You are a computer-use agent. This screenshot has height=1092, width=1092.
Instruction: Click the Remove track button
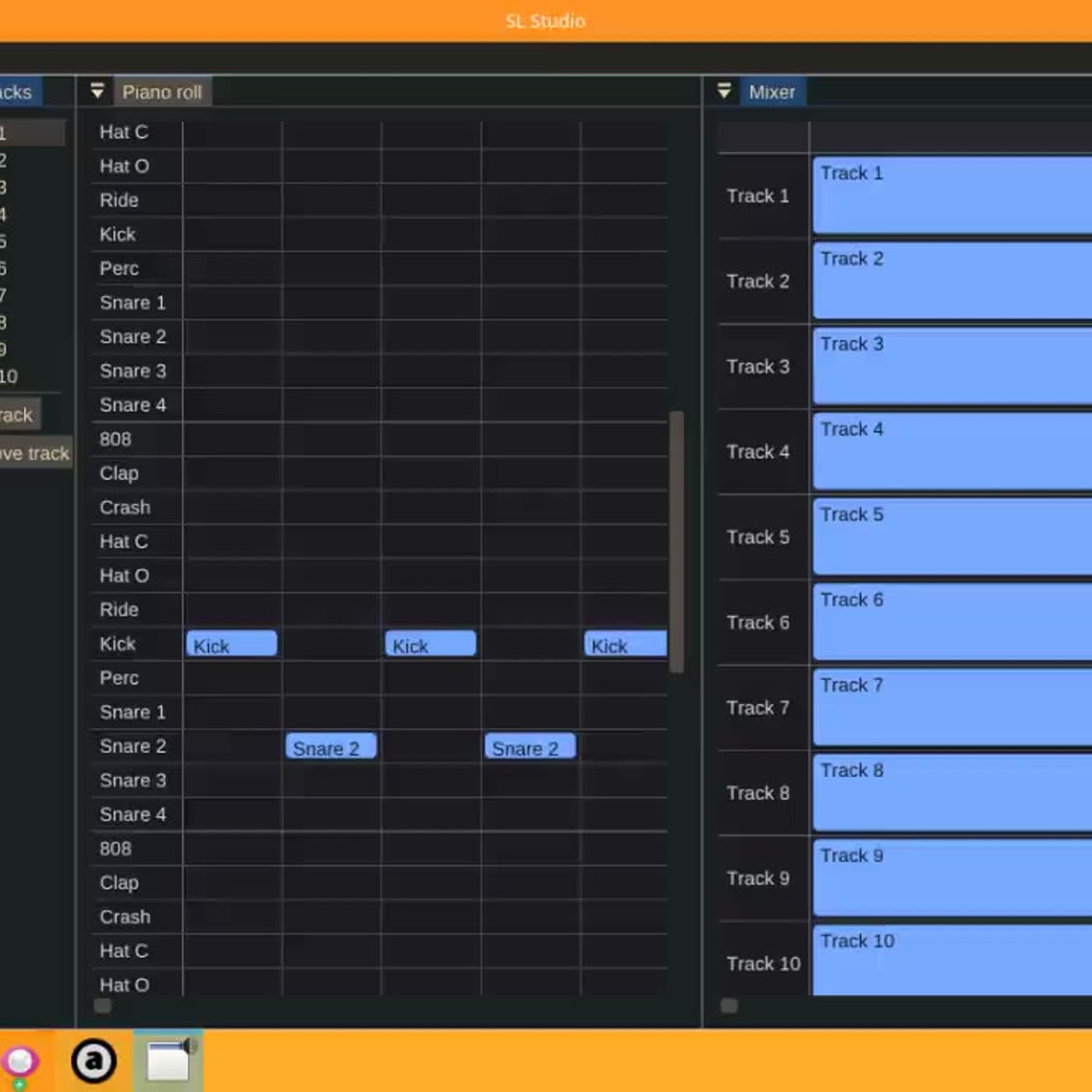click(x=35, y=452)
